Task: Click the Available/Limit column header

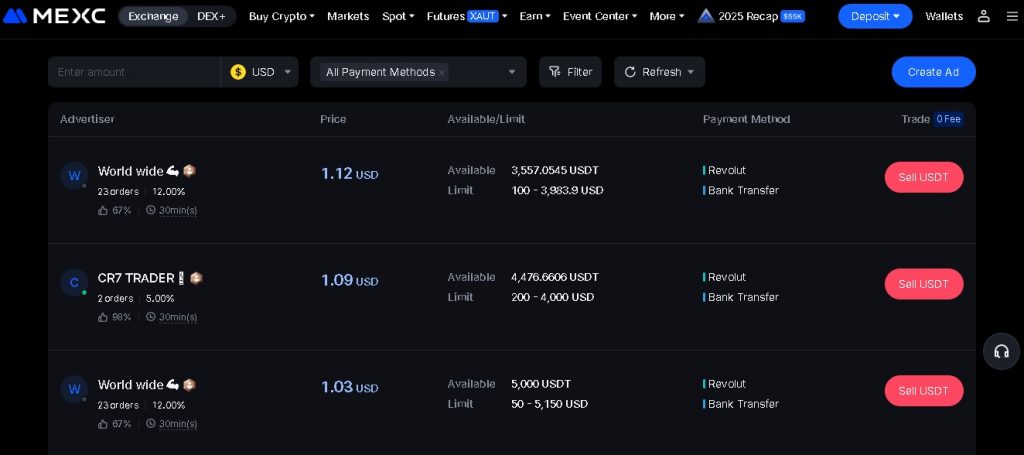Action: tap(486, 119)
